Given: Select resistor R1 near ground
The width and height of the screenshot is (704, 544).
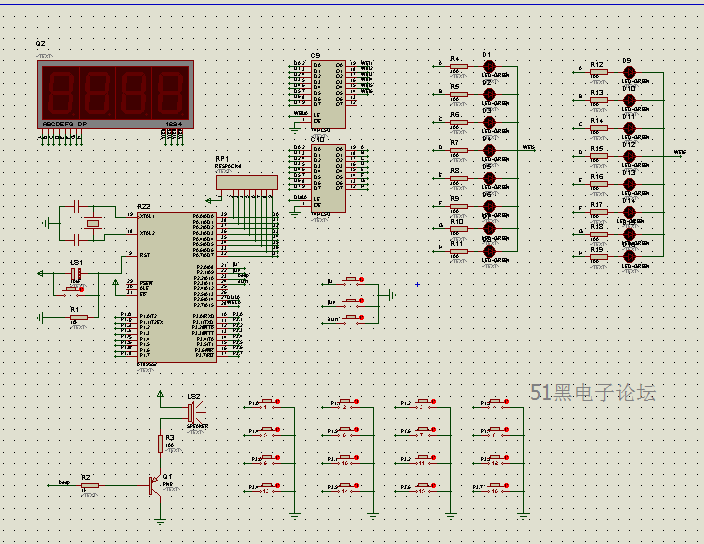Looking at the screenshot, I should point(79,317).
